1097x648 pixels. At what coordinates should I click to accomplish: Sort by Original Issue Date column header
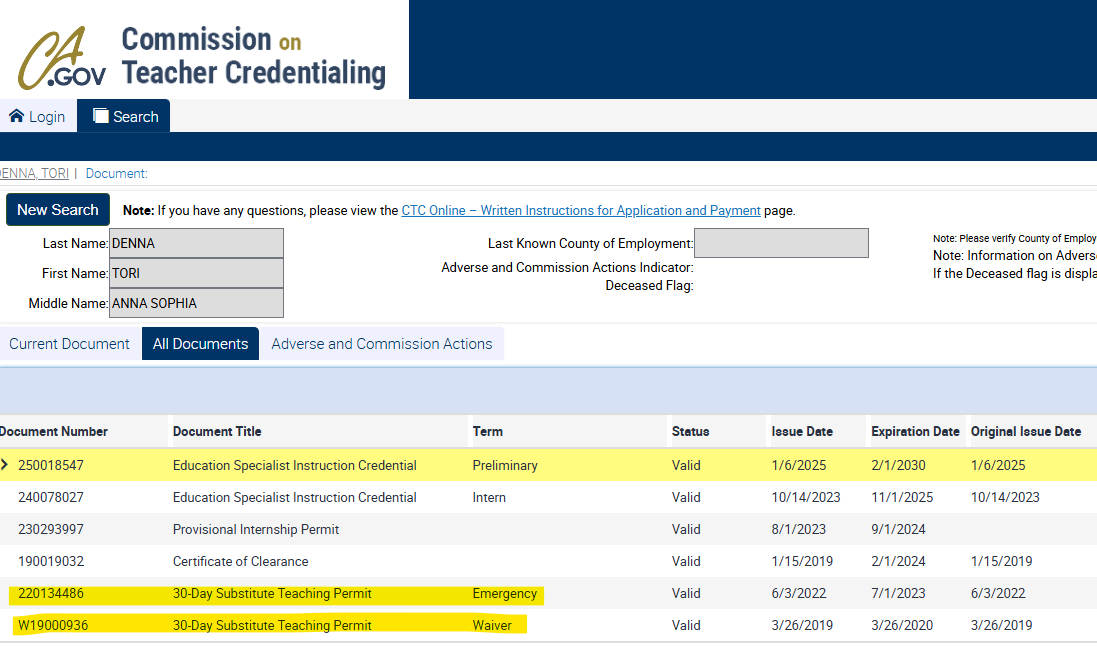tap(1026, 432)
